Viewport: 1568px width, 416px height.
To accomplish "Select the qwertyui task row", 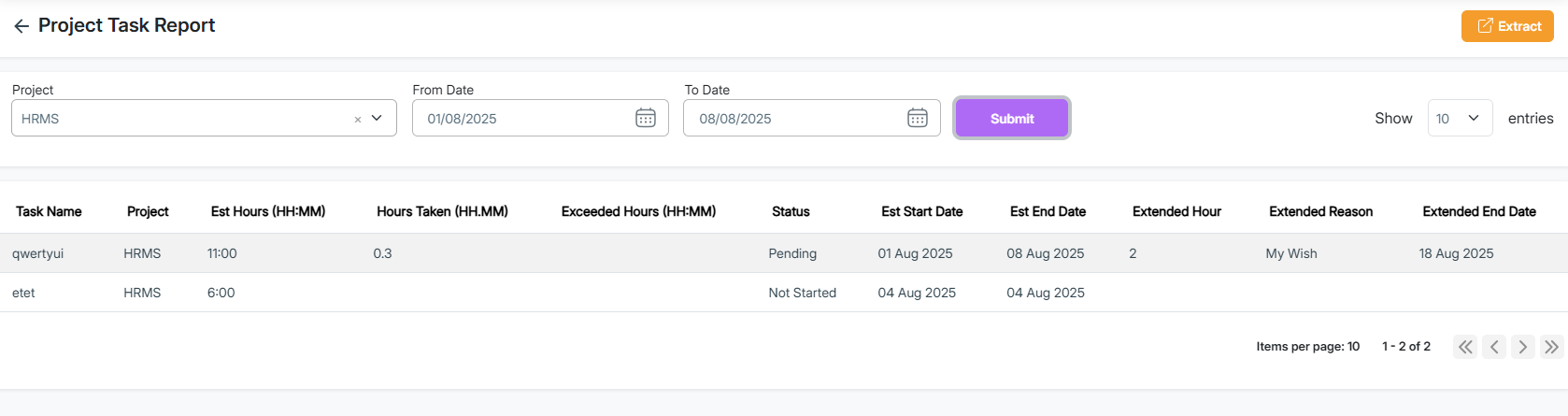I will pos(38,253).
